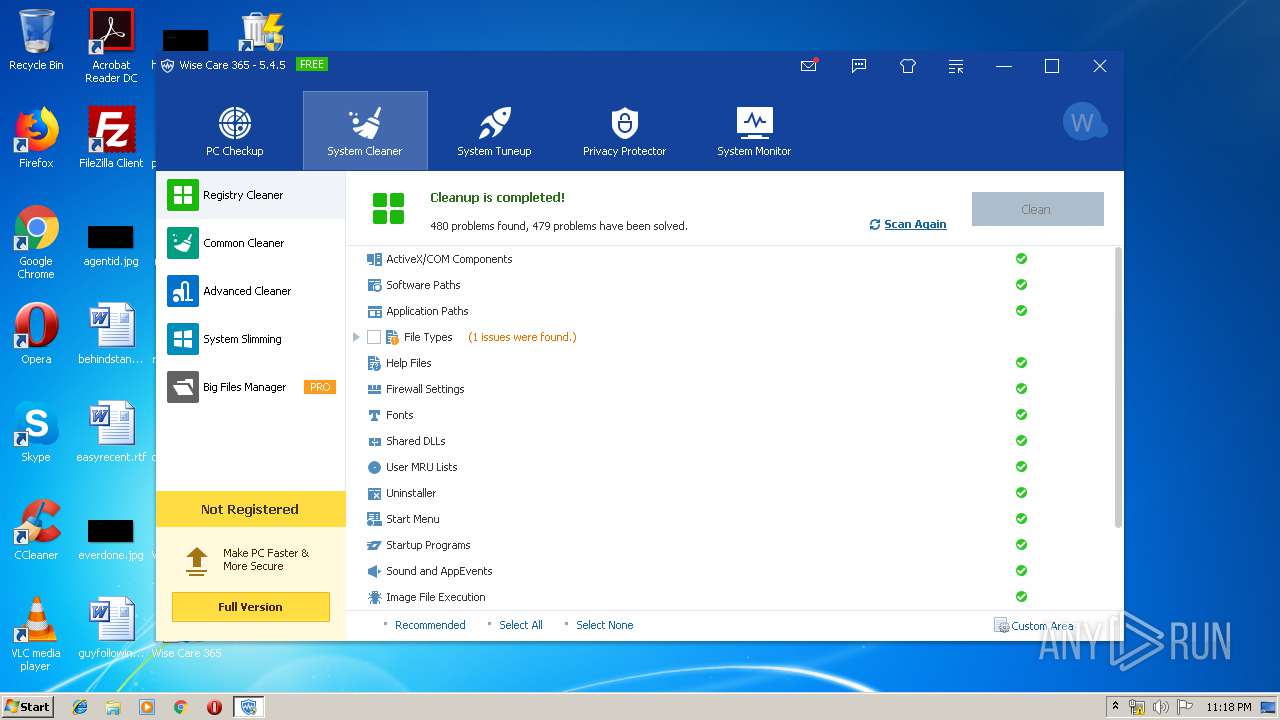Open the Privacy Protector tab
This screenshot has width=1280, height=720.
624,131
